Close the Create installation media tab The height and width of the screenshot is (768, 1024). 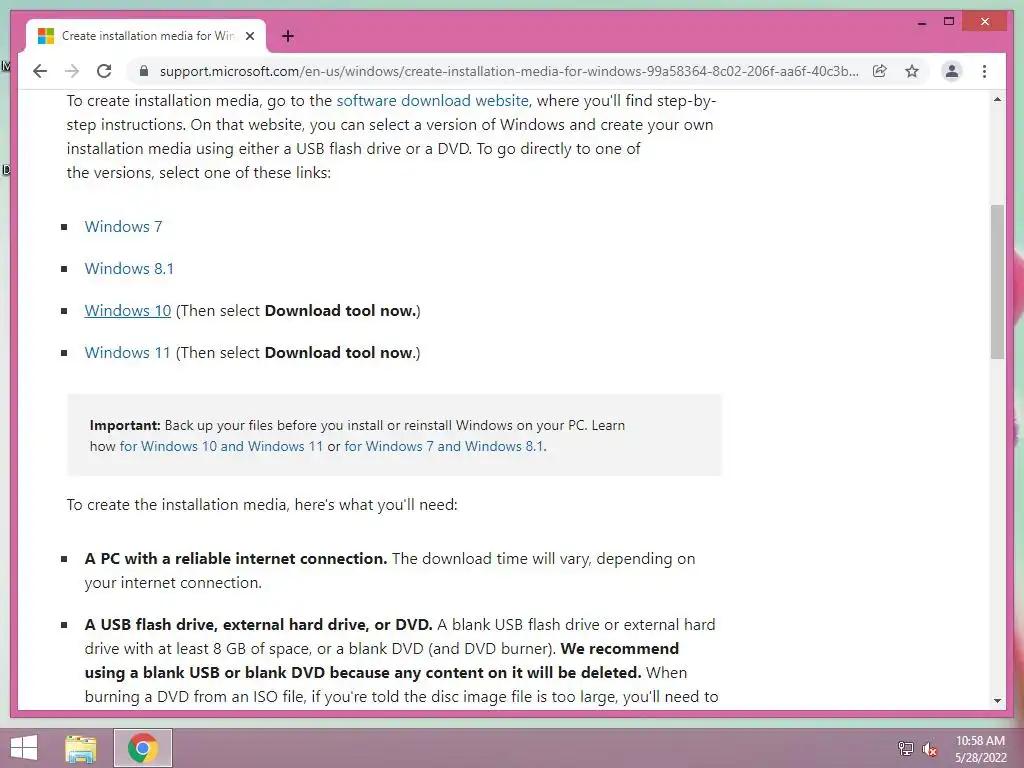[x=249, y=36]
